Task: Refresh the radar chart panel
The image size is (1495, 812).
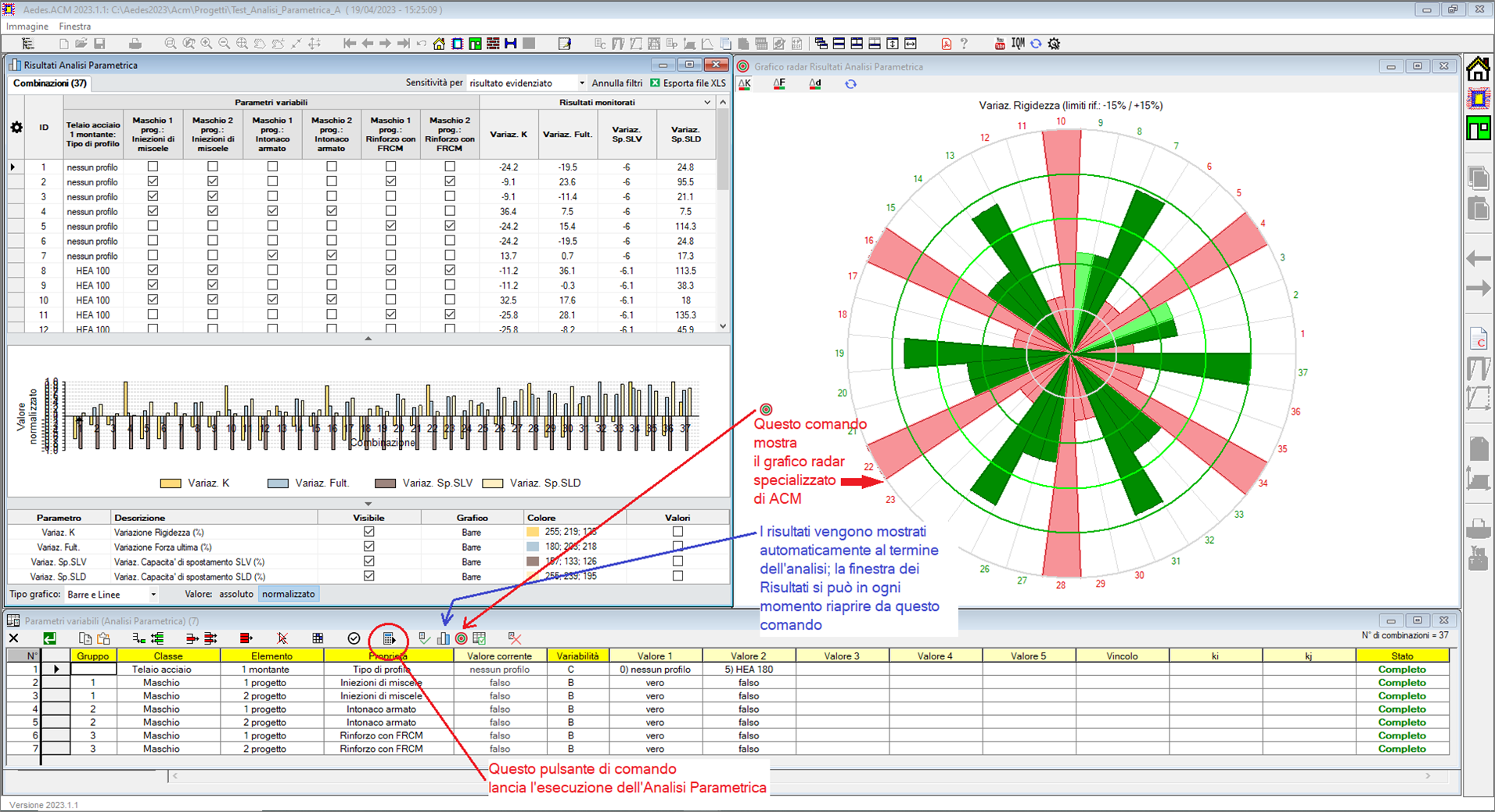Action: click(x=850, y=84)
